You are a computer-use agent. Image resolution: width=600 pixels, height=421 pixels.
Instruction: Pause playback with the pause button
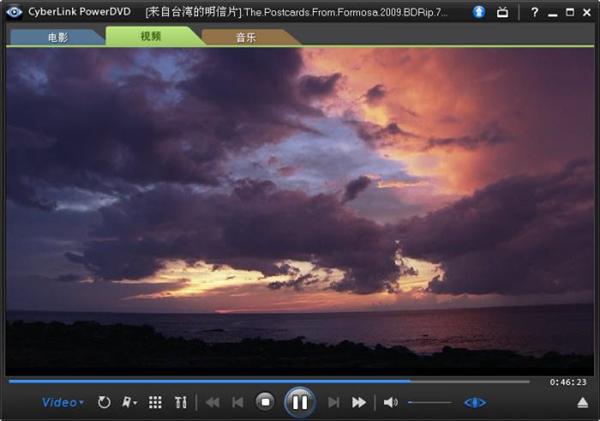pyautogui.click(x=300, y=402)
